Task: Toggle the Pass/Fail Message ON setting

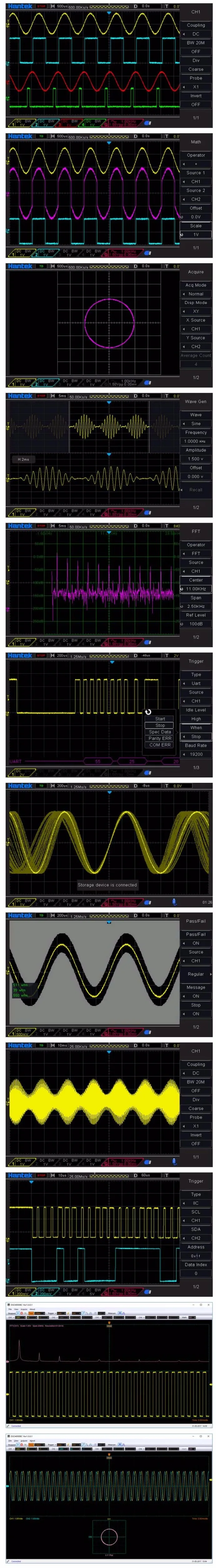Action: (x=196, y=996)
